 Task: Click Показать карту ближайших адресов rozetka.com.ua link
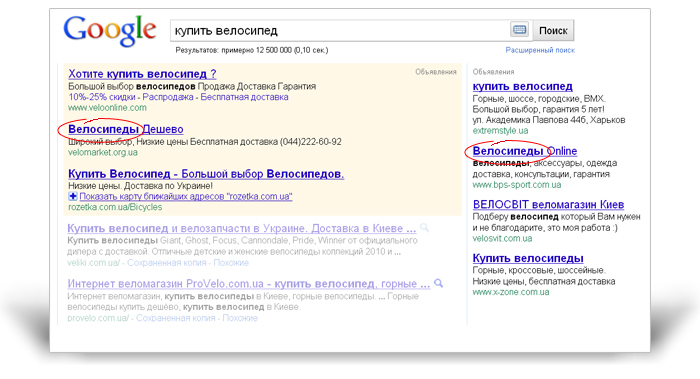[186, 196]
